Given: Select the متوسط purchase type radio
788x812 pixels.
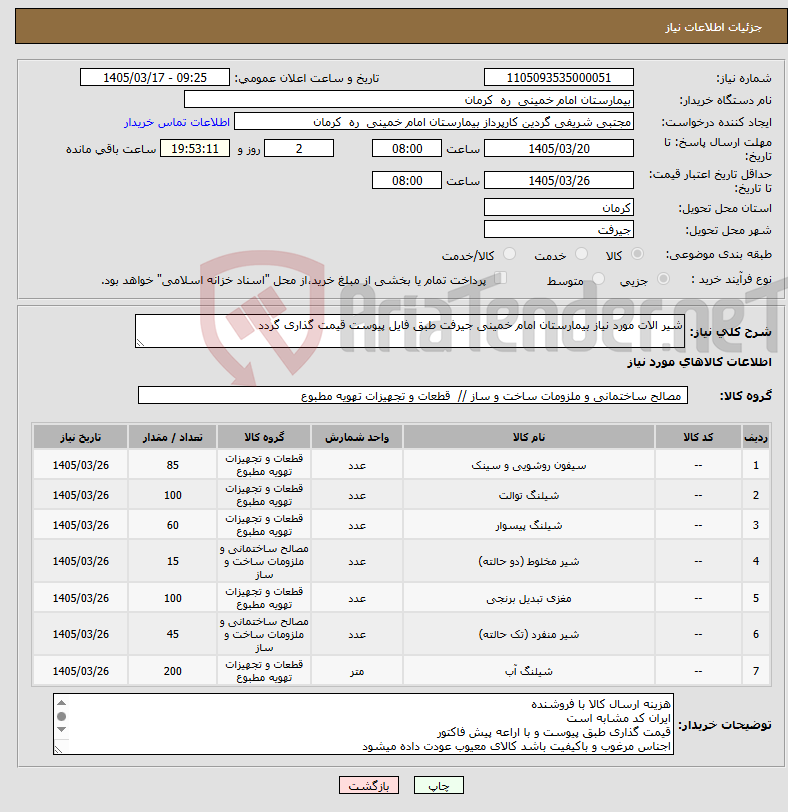Looking at the screenshot, I should click(x=598, y=279).
